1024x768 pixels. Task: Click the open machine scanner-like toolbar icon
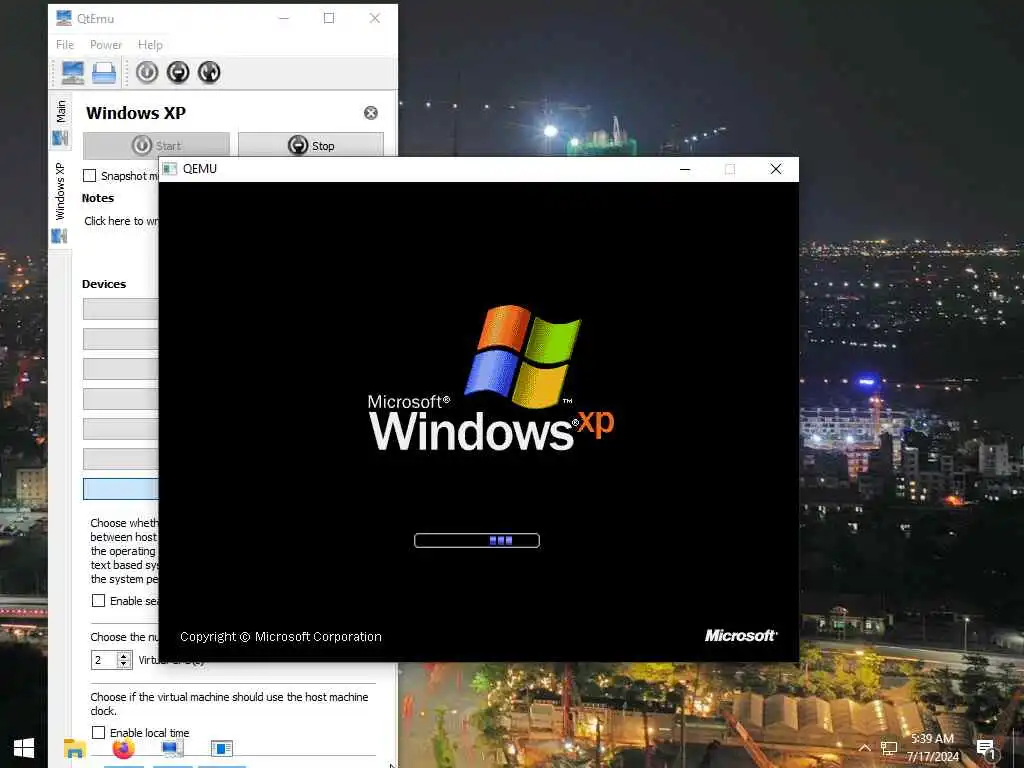[104, 72]
